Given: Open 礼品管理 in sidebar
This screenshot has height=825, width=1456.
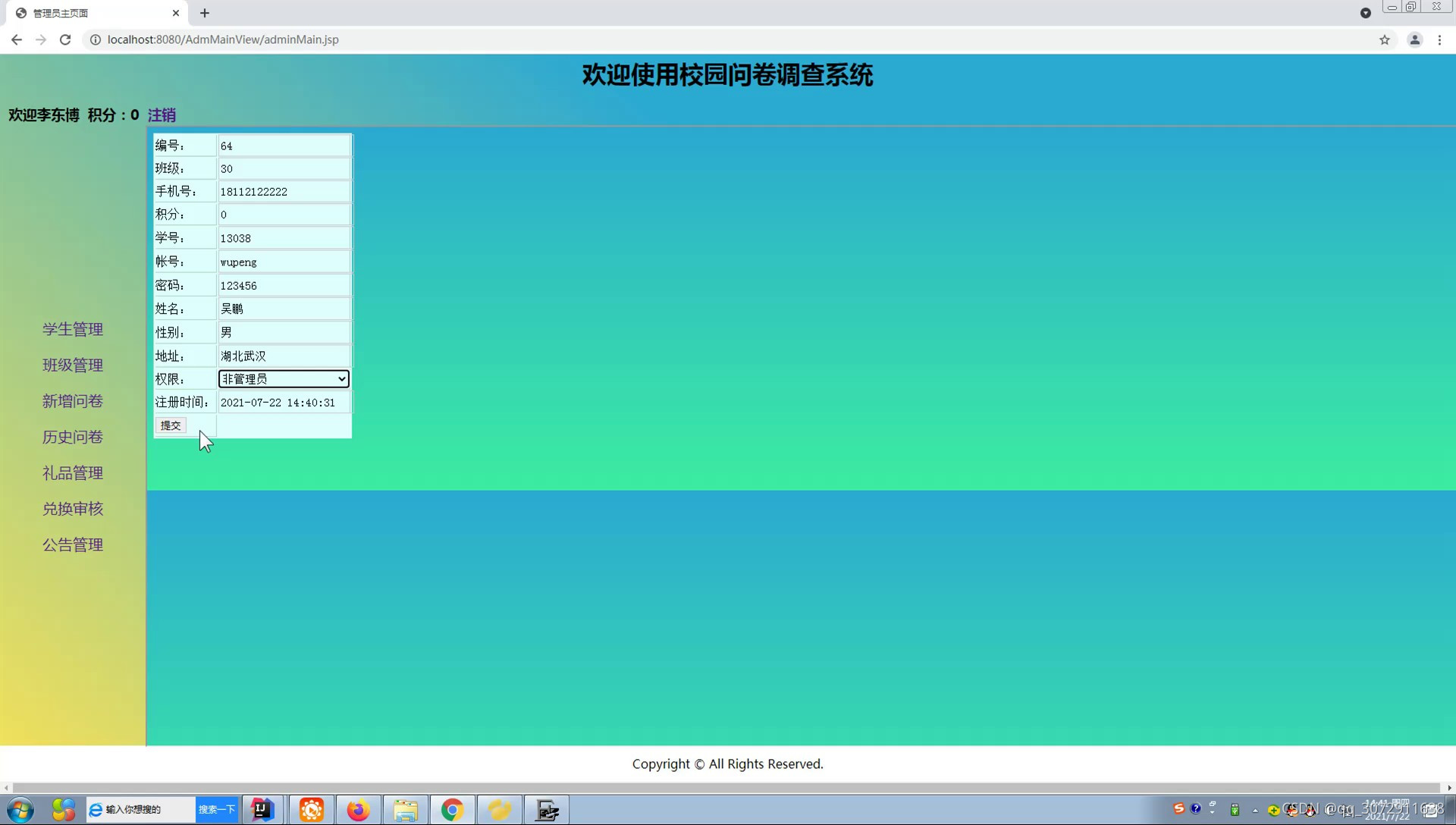Looking at the screenshot, I should pos(73,473).
